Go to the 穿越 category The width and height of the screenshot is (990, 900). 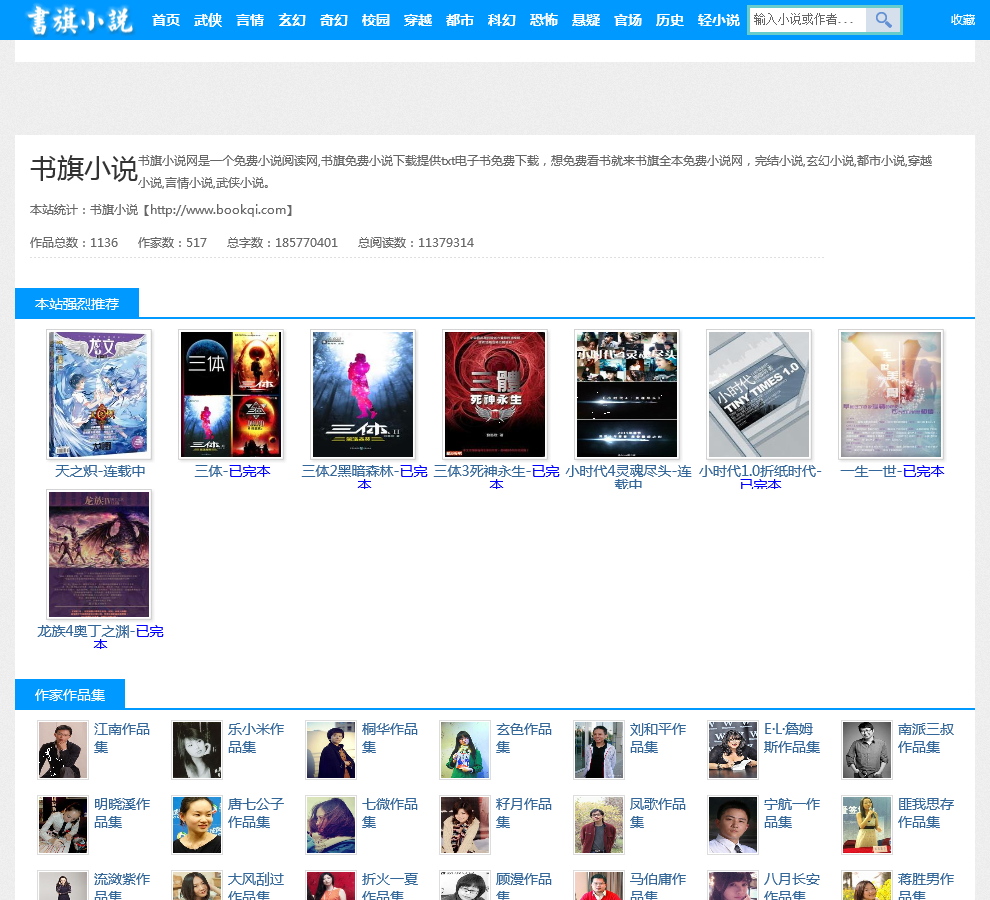(x=418, y=20)
